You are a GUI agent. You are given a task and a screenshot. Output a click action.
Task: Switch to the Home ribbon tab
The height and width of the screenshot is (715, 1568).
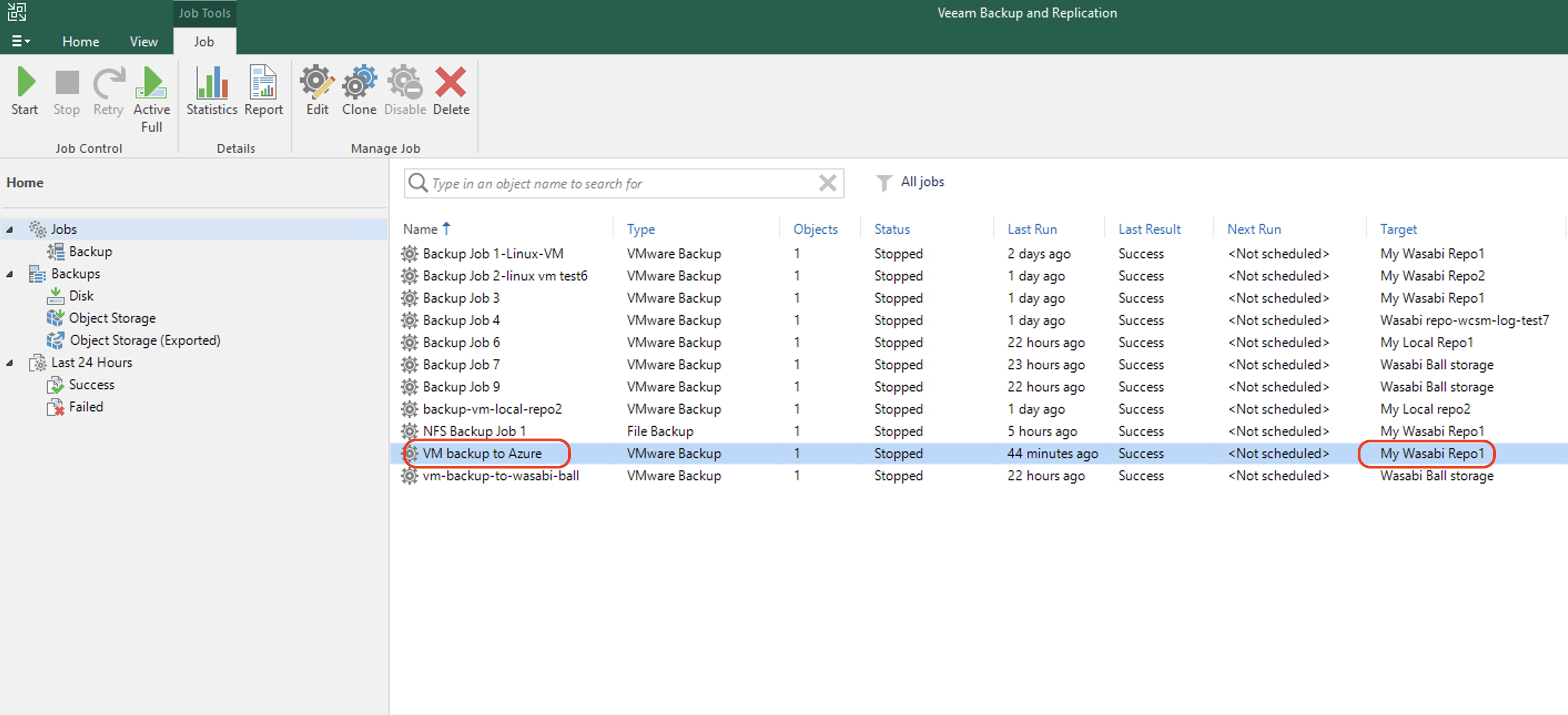pyautogui.click(x=80, y=42)
